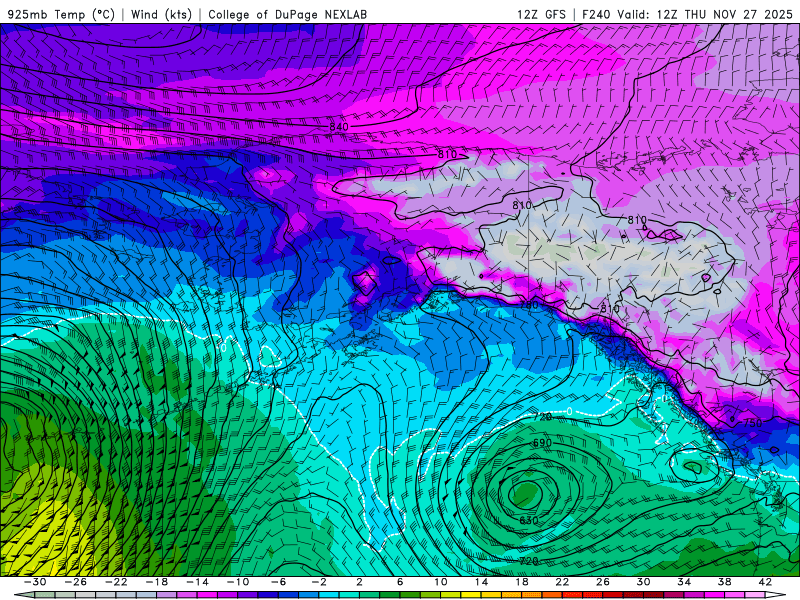This screenshot has height=600, width=800.
Task: Click the 750 height contour label
Action: 753,423
